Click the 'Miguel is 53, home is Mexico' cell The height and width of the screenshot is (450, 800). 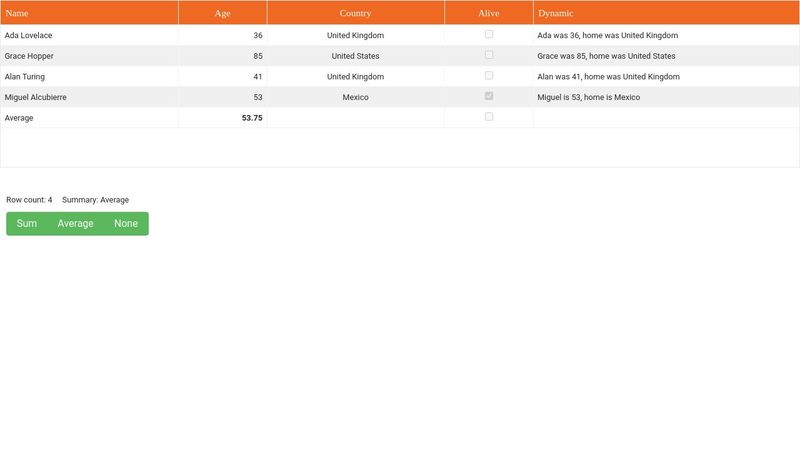pos(665,98)
